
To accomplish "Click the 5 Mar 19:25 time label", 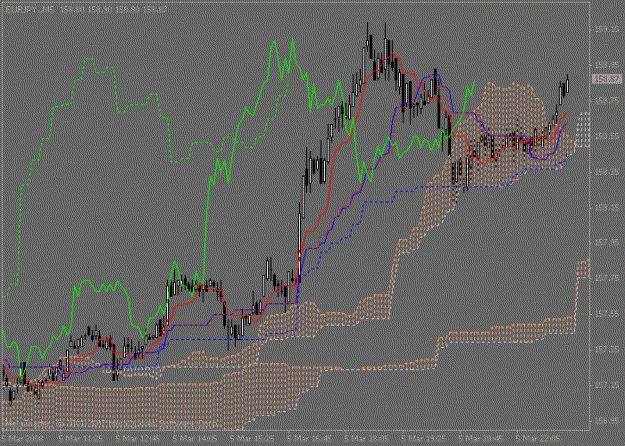I will click(424, 438).
